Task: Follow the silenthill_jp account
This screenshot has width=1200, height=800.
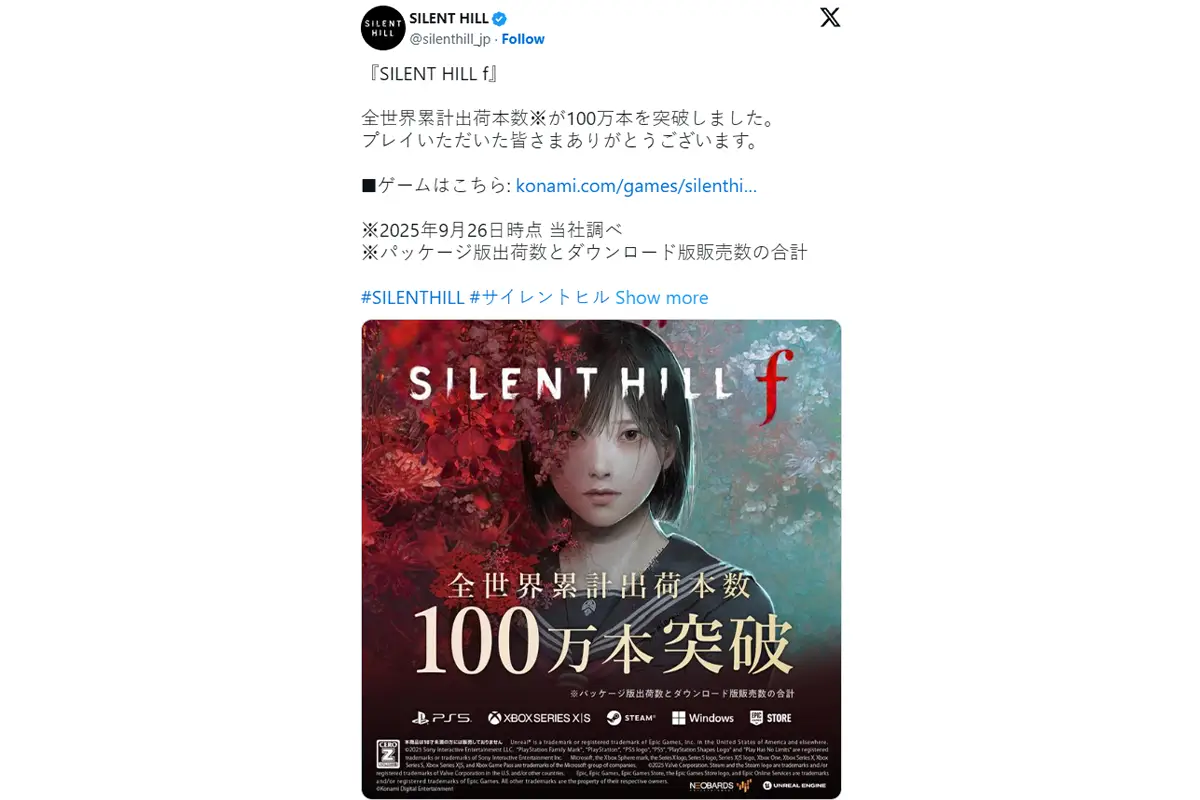Action: 523,39
